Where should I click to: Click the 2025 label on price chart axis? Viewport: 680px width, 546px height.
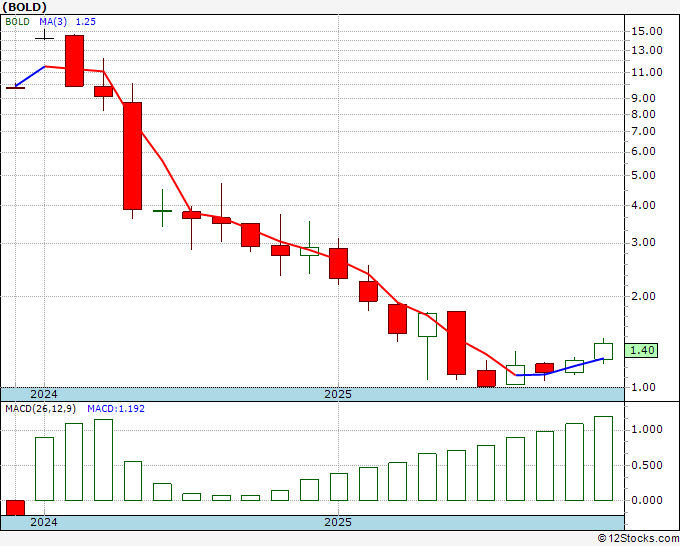(x=338, y=394)
